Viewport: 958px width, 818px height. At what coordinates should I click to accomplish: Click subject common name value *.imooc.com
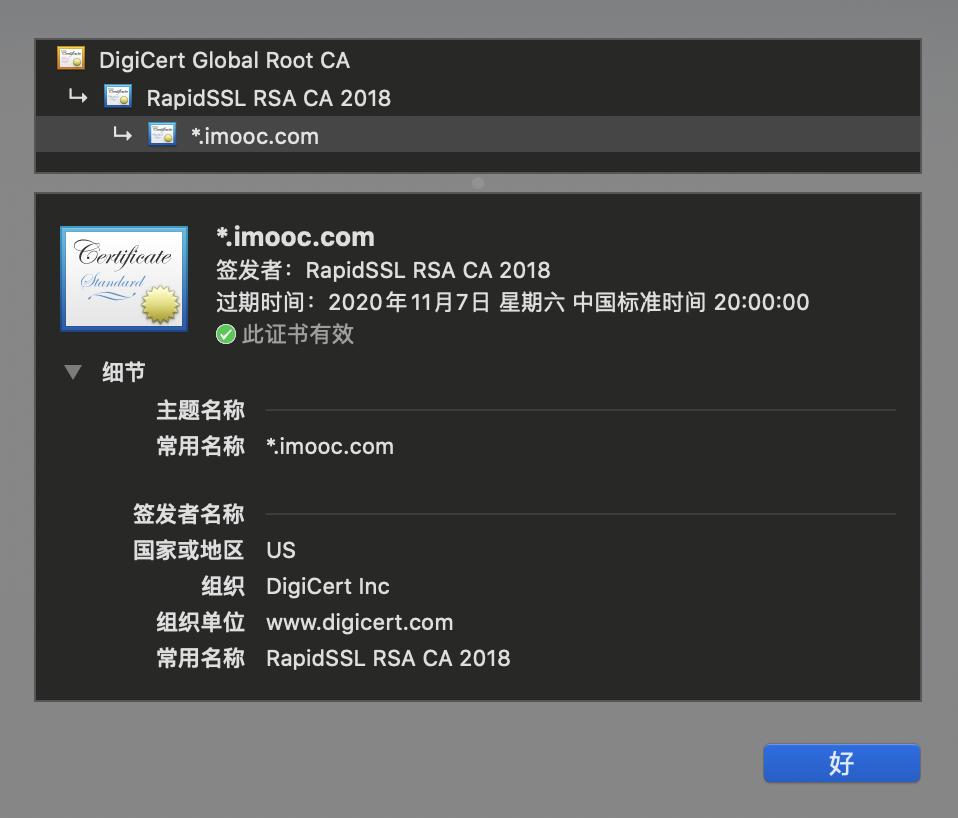pyautogui.click(x=330, y=447)
